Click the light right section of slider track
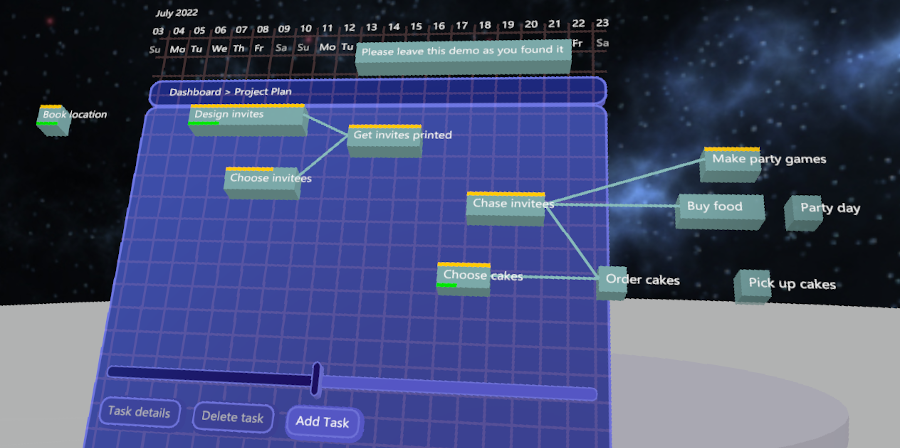900x448 pixels. 459,388
